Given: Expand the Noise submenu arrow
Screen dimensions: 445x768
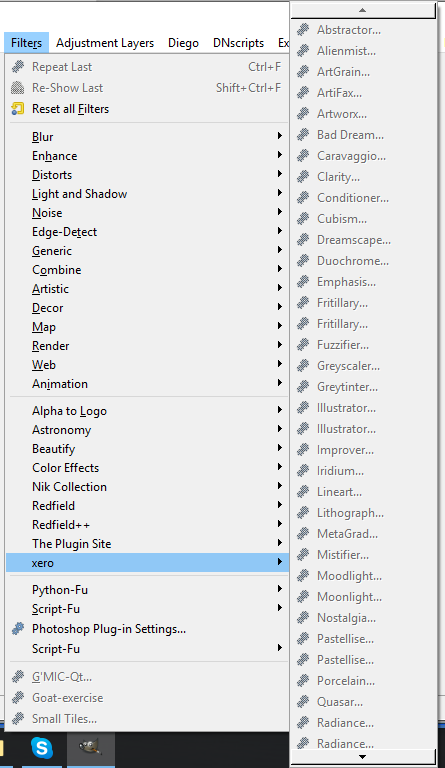Looking at the screenshot, I should 280,212.
